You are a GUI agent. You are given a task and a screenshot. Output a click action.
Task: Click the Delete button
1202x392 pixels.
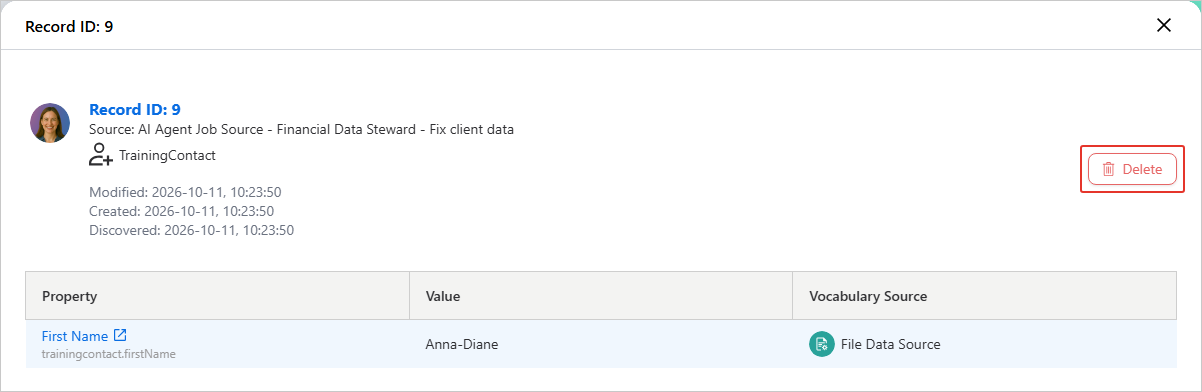pyautogui.click(x=1132, y=169)
